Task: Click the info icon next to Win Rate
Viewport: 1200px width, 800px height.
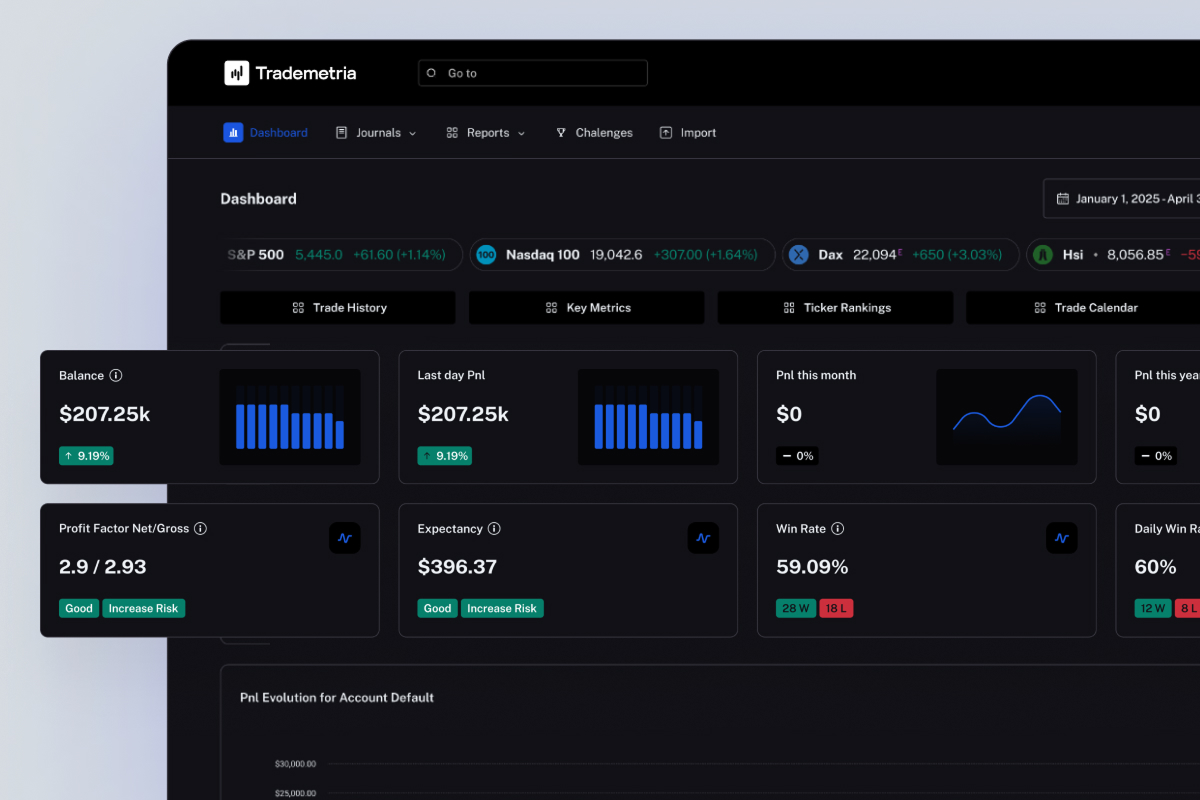Action: 838,528
